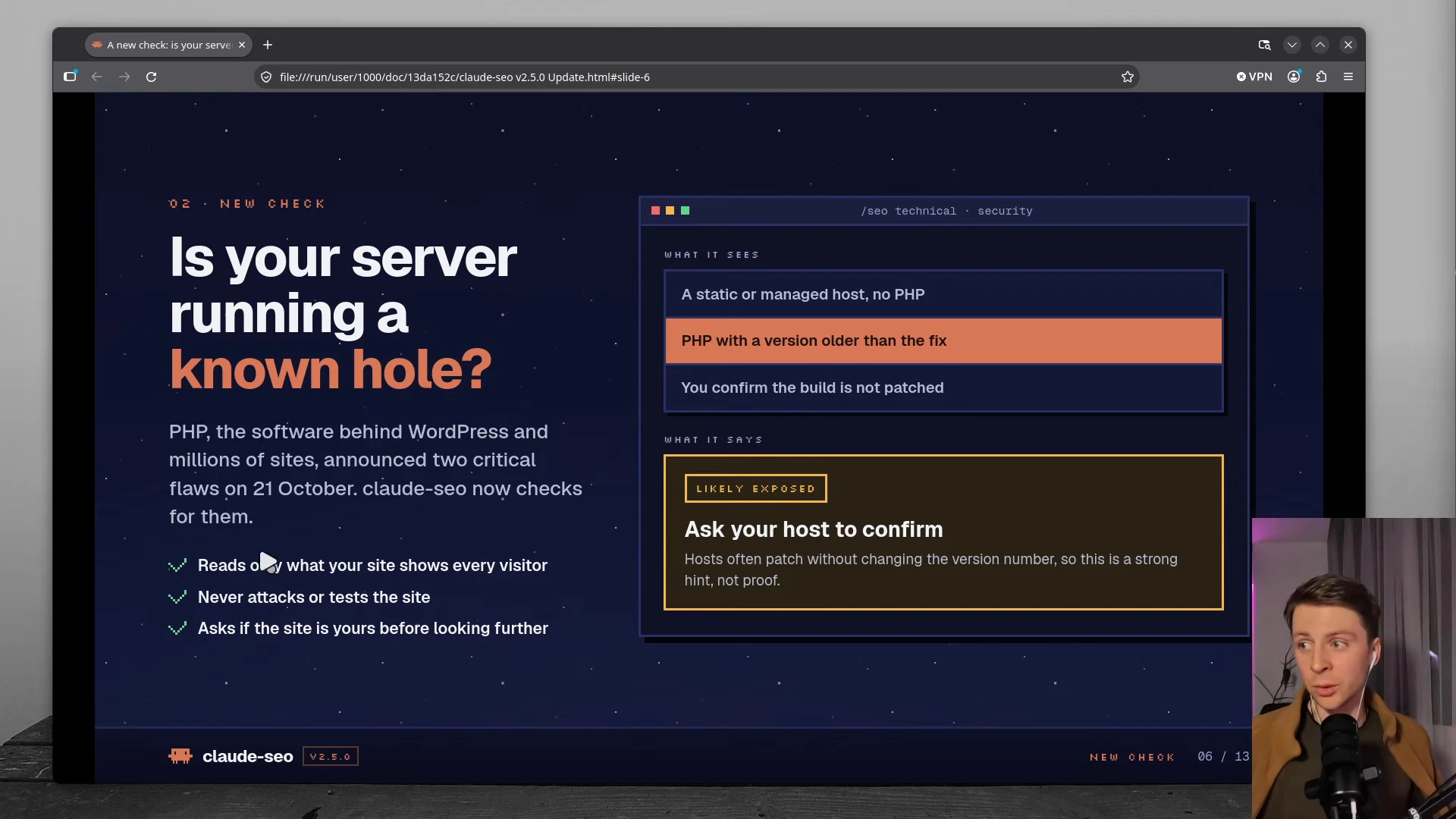
Task: Click 'Ask your host to confirm' heading
Action: (814, 529)
